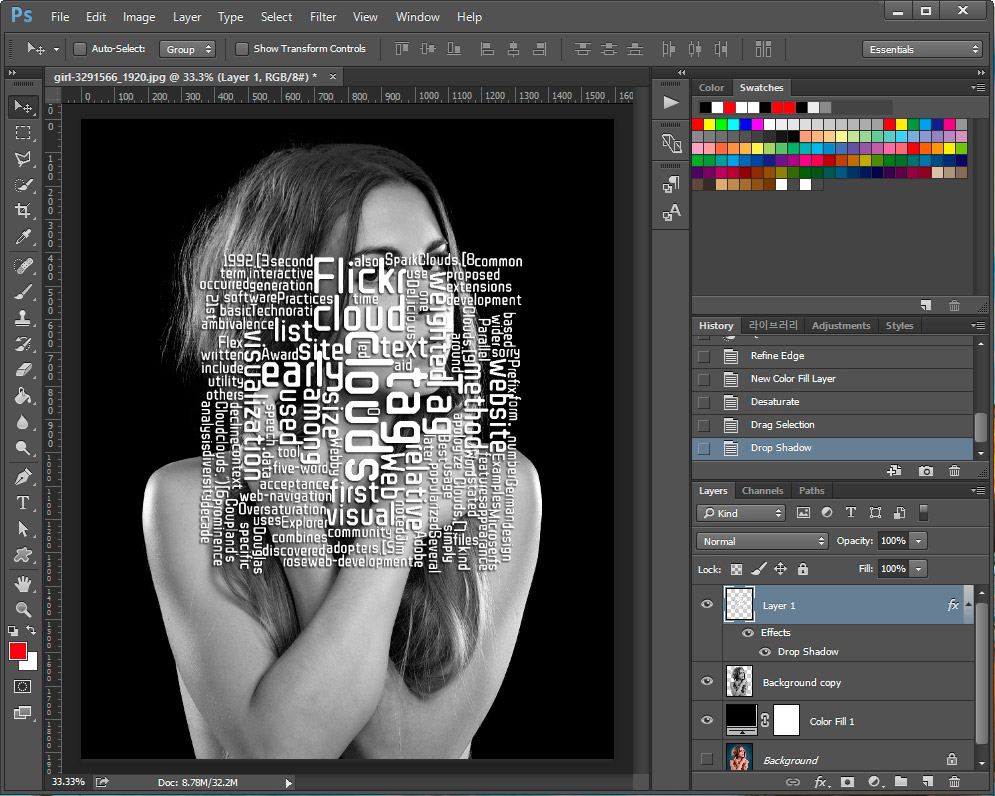The height and width of the screenshot is (796, 995).
Task: Select the Crop tool
Action: (x=23, y=211)
